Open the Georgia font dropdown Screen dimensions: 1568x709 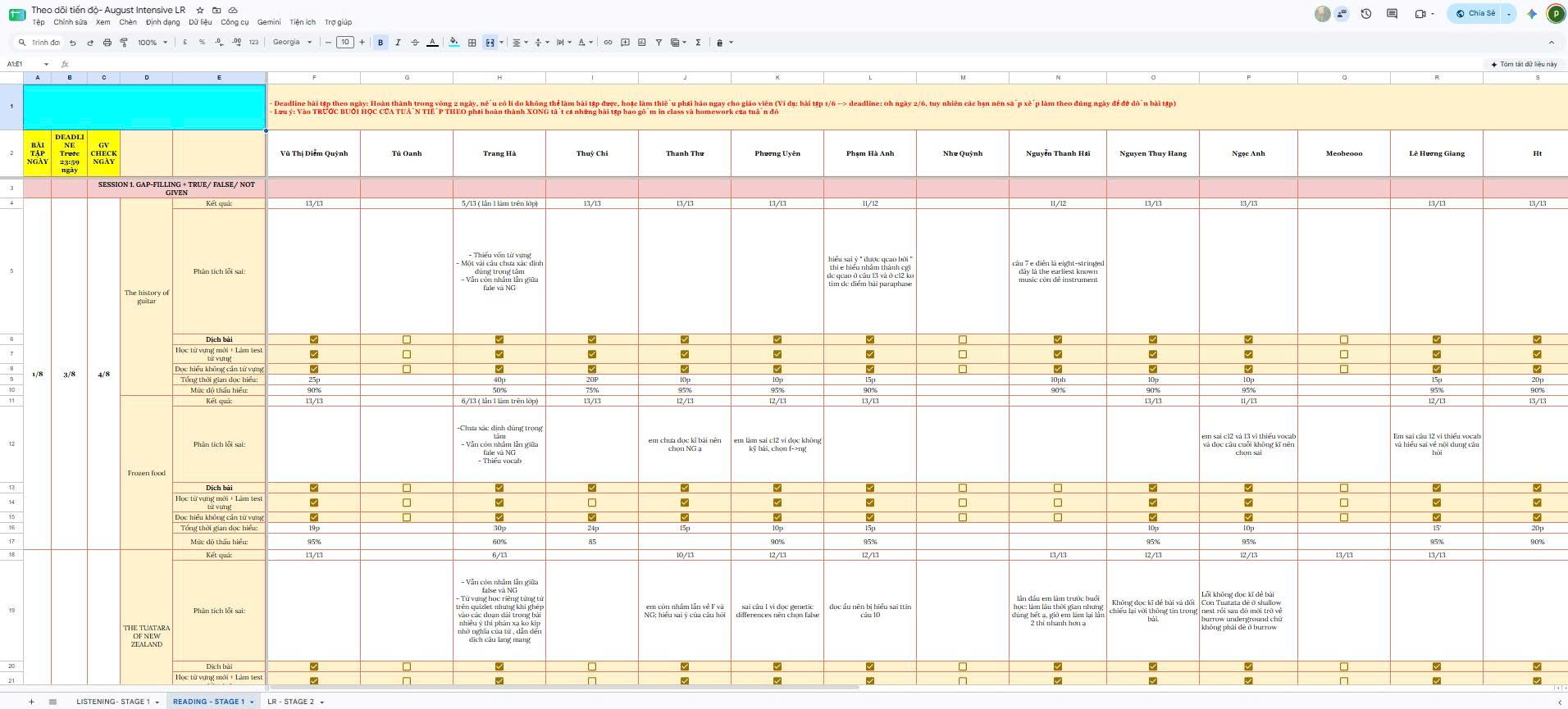tap(293, 43)
